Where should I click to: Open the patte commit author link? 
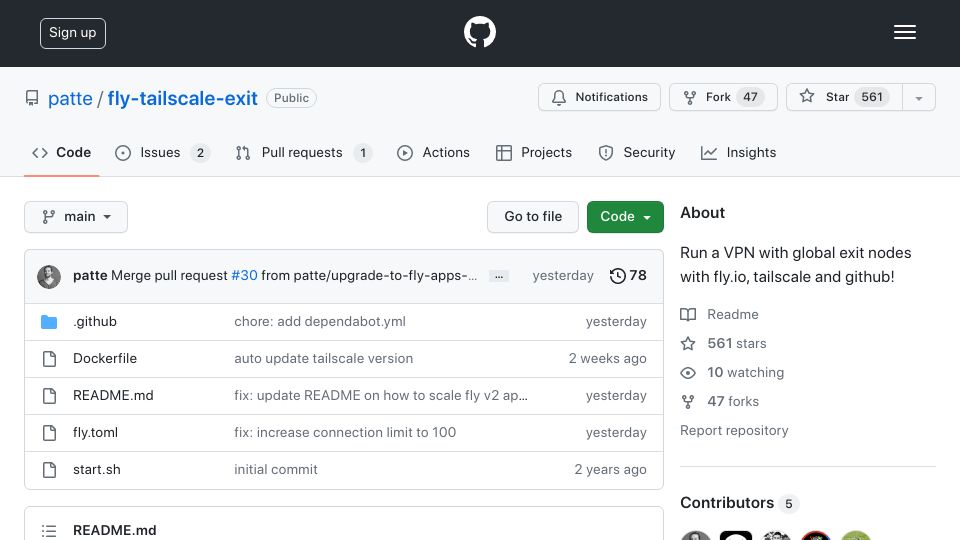tap(90, 276)
